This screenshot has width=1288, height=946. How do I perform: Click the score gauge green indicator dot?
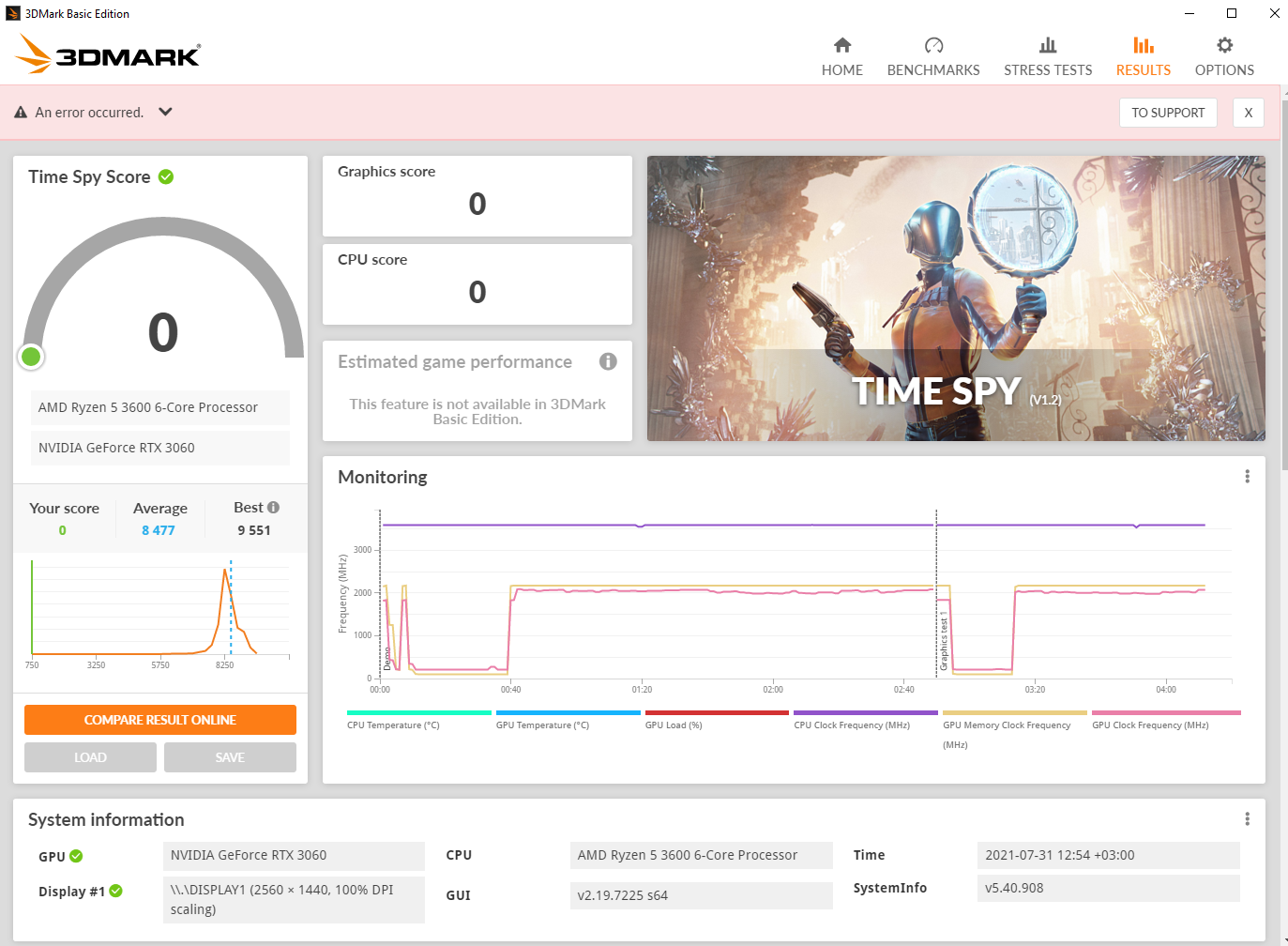[x=31, y=357]
